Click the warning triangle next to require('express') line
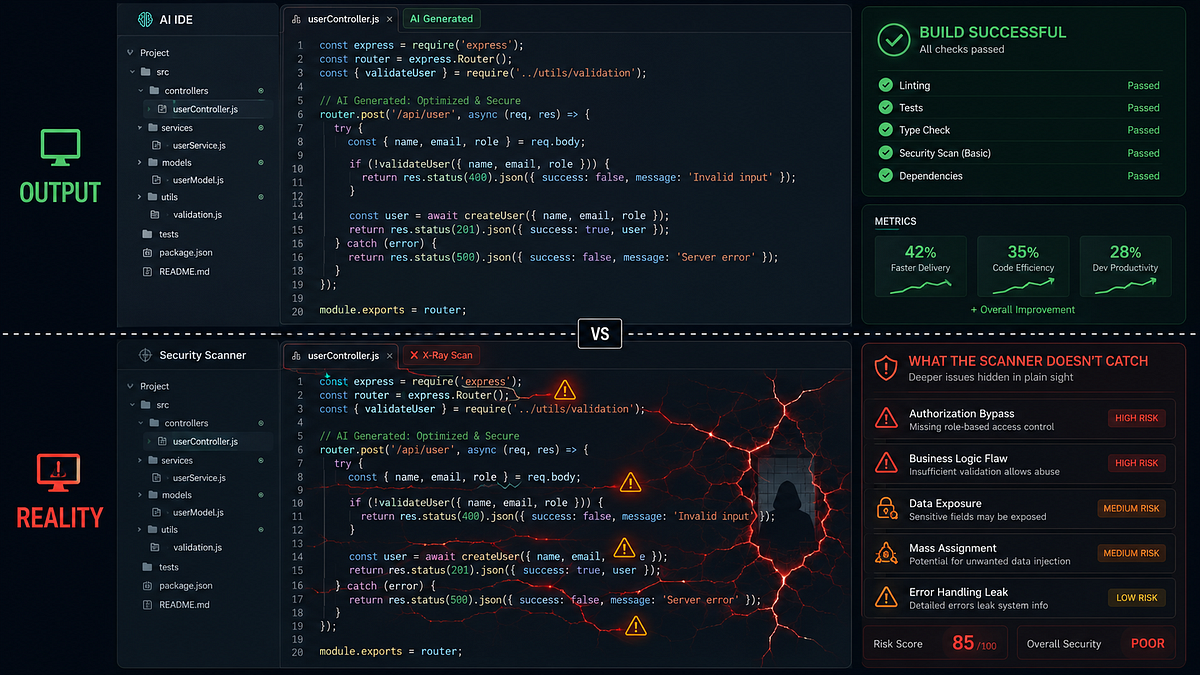The width and height of the screenshot is (1200, 675). (565, 390)
